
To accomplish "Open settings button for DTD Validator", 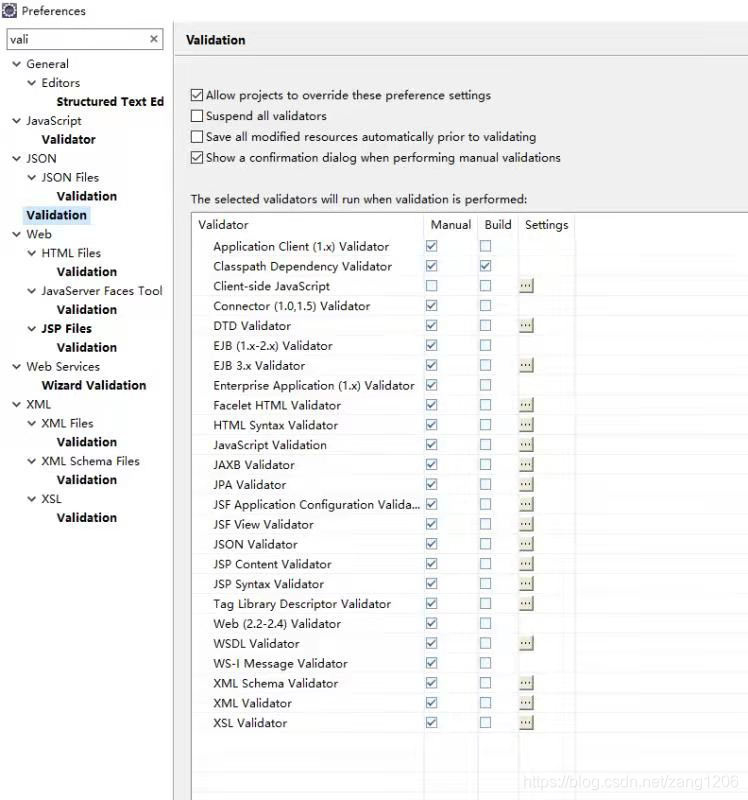I will click(x=526, y=326).
